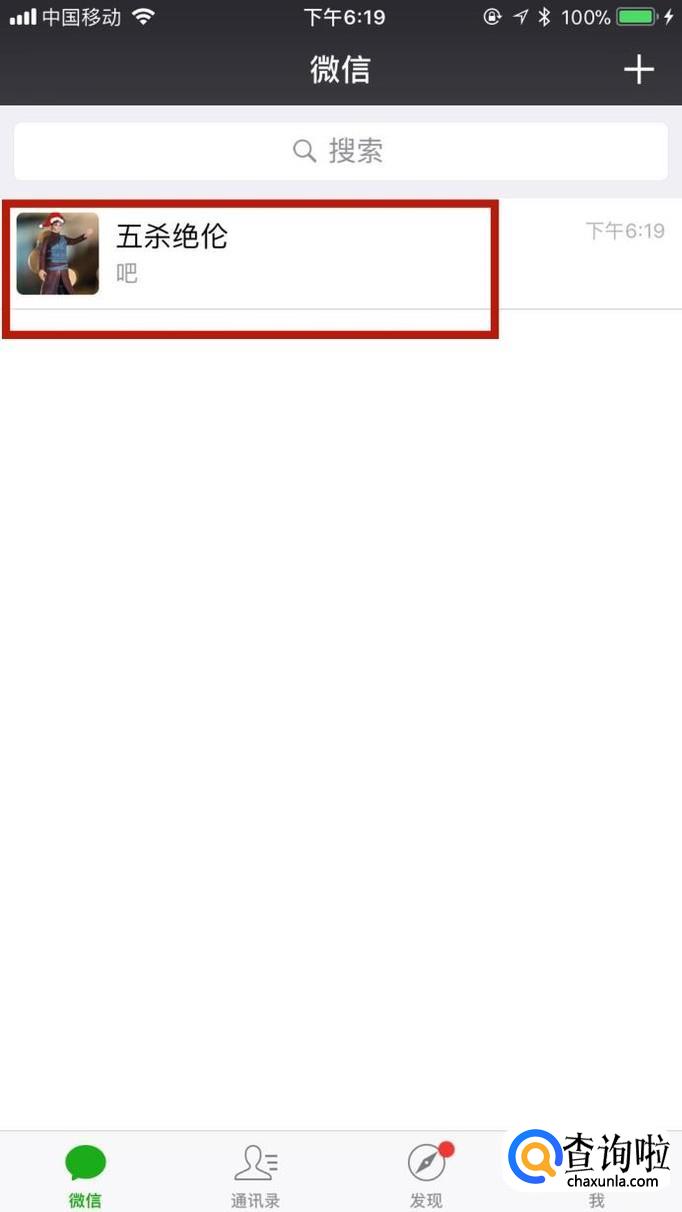The image size is (682, 1212).
Task: Tap the battery status icon
Action: click(637, 16)
